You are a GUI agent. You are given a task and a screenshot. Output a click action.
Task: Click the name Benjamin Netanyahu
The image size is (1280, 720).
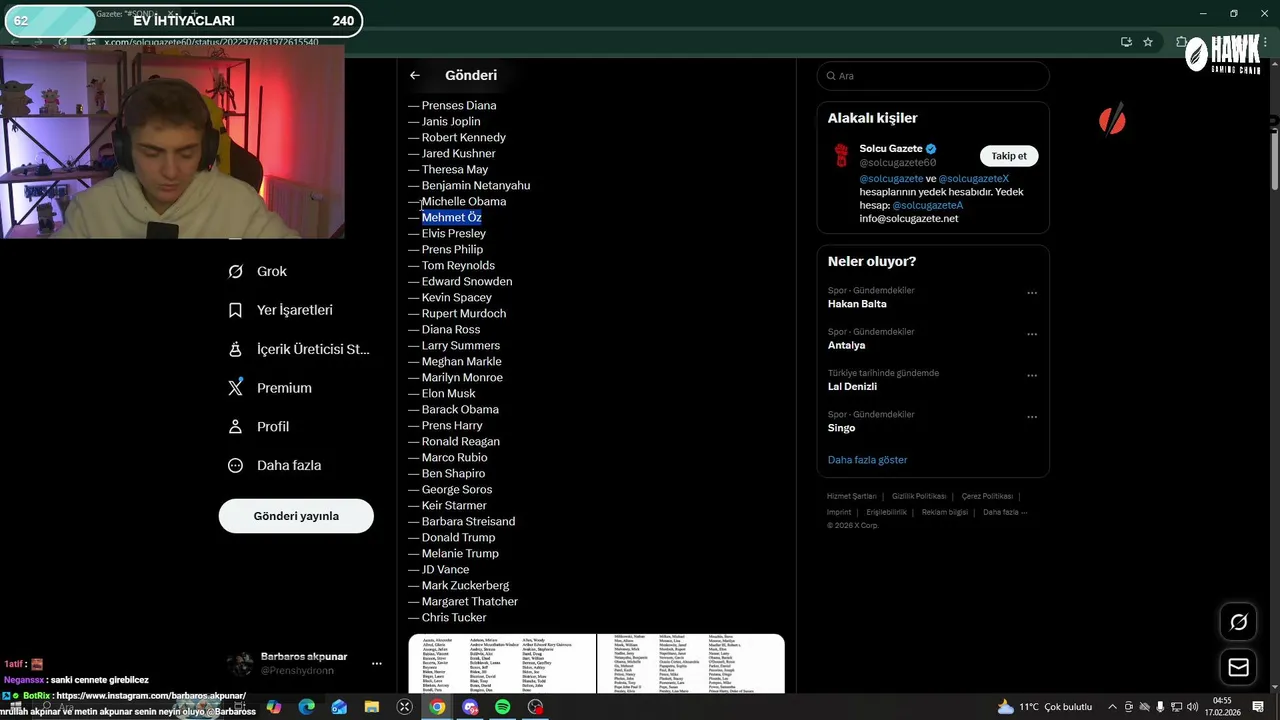(x=476, y=185)
